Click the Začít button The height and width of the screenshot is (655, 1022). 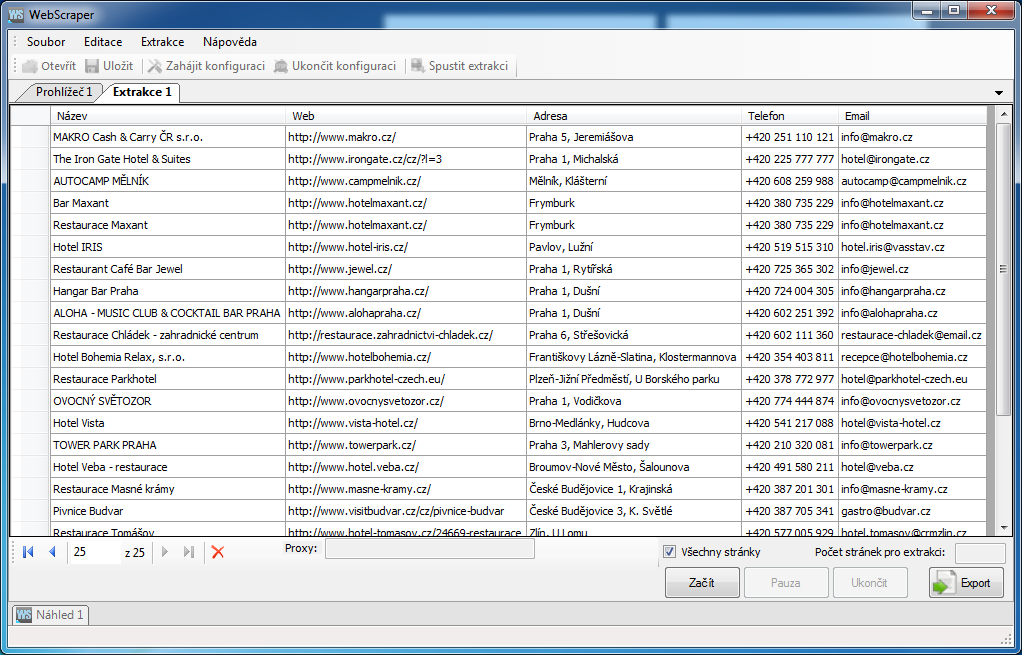click(702, 583)
